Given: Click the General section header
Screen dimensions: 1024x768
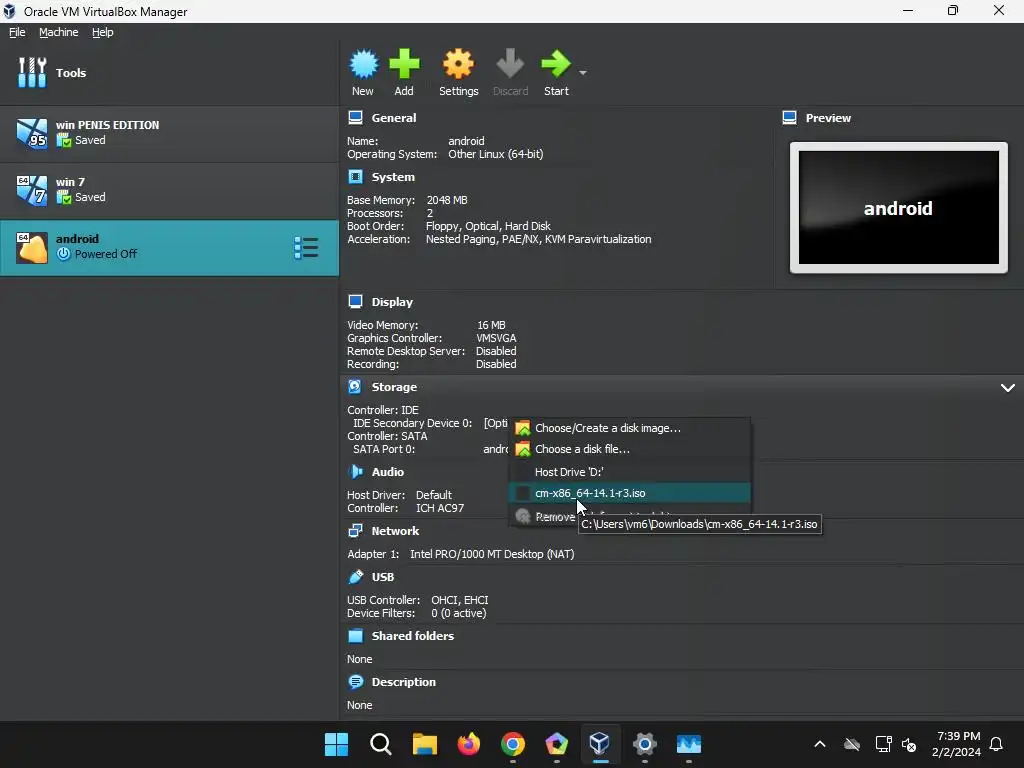Looking at the screenshot, I should 393,118.
